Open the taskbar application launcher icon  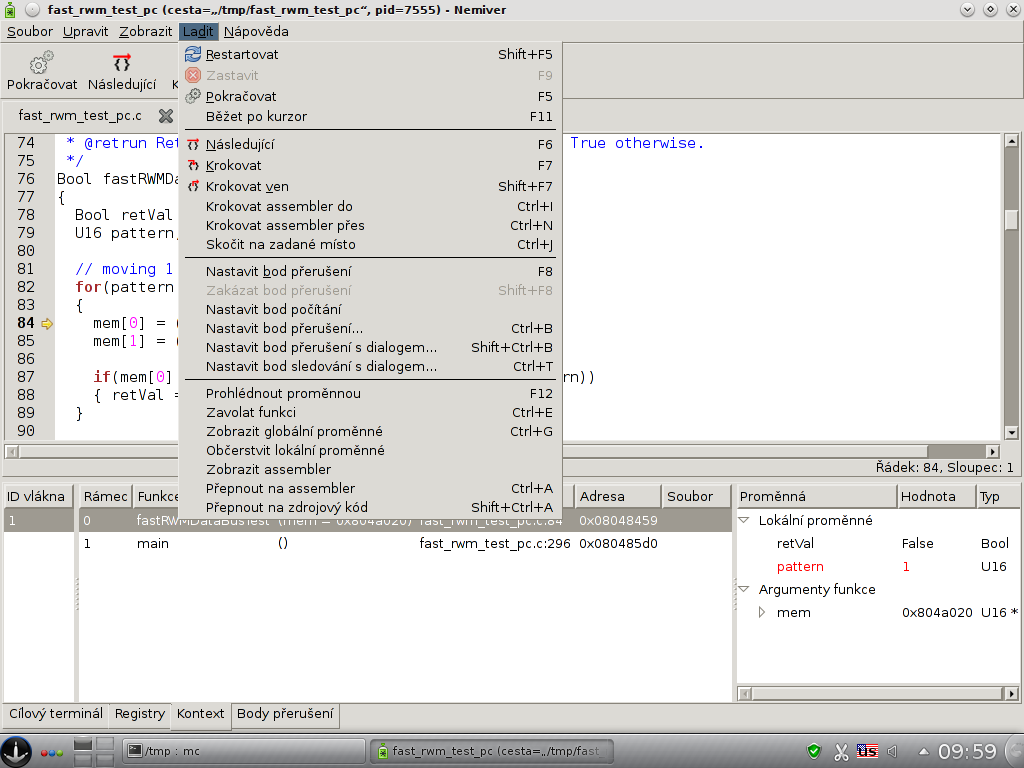click(x=16, y=751)
